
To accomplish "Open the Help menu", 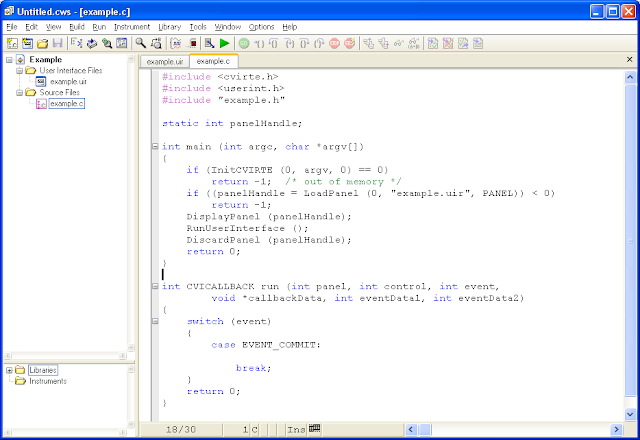I will click(x=289, y=27).
